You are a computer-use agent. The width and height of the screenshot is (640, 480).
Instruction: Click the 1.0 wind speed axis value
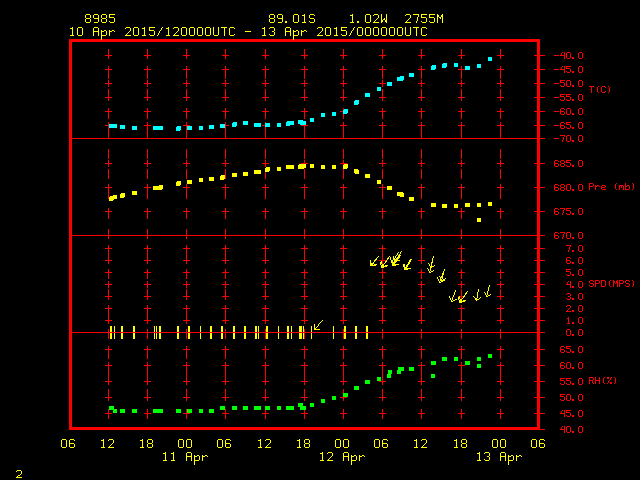pyautogui.click(x=574, y=321)
